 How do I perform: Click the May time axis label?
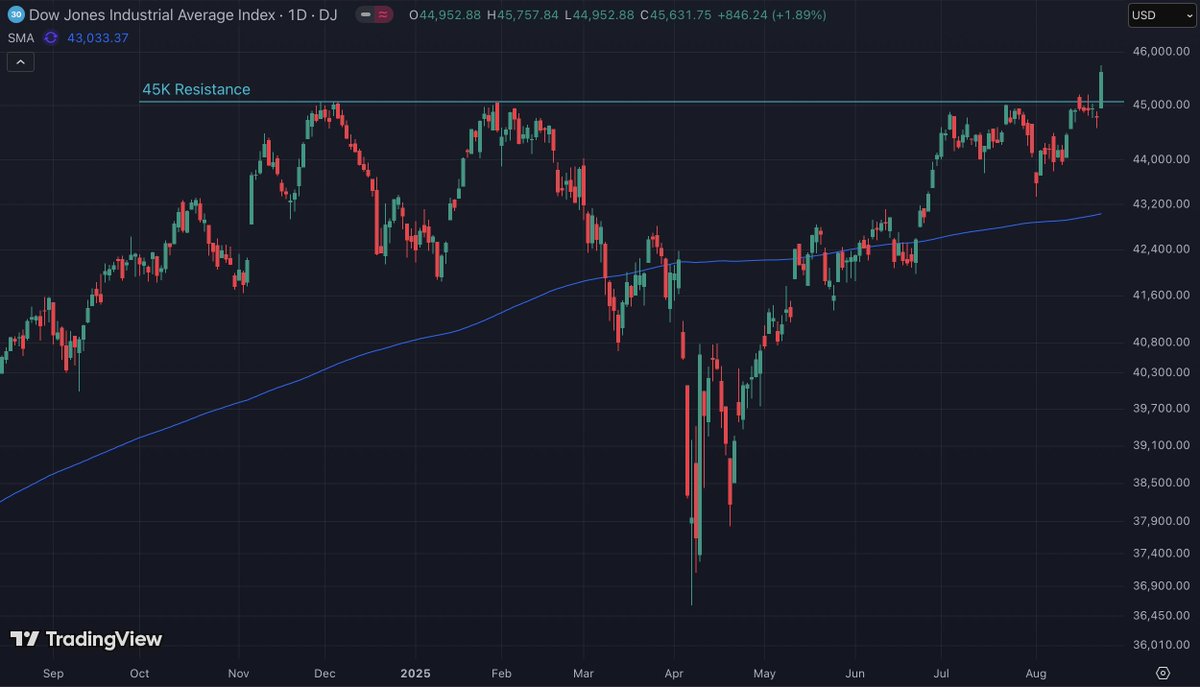coord(765,673)
